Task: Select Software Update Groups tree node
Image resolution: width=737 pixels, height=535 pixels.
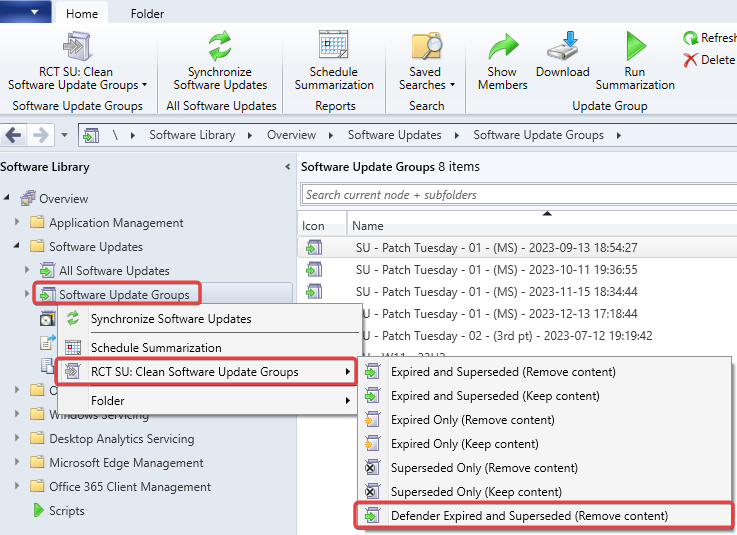Action: coord(124,295)
